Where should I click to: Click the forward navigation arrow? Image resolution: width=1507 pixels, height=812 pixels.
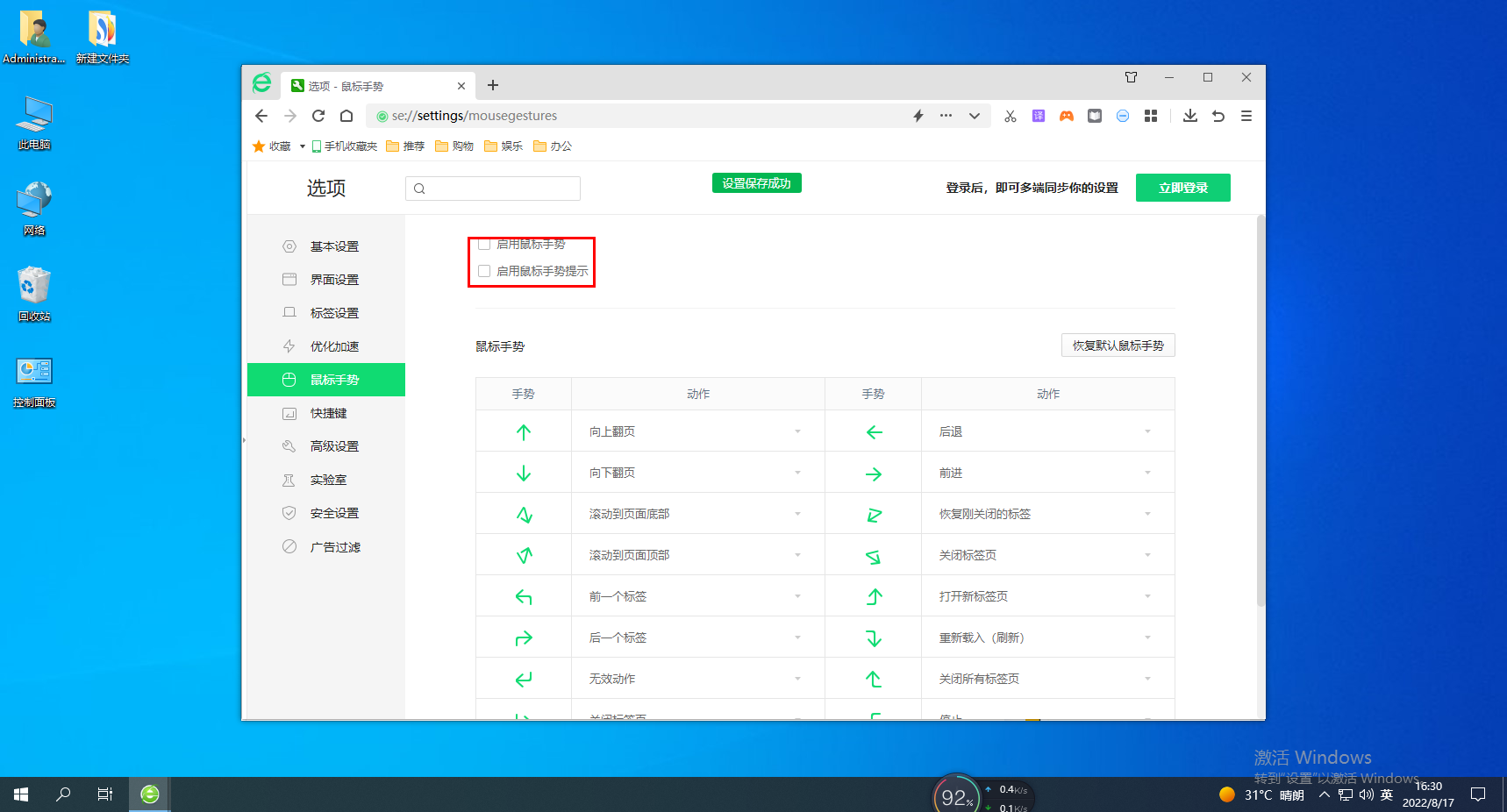(289, 116)
